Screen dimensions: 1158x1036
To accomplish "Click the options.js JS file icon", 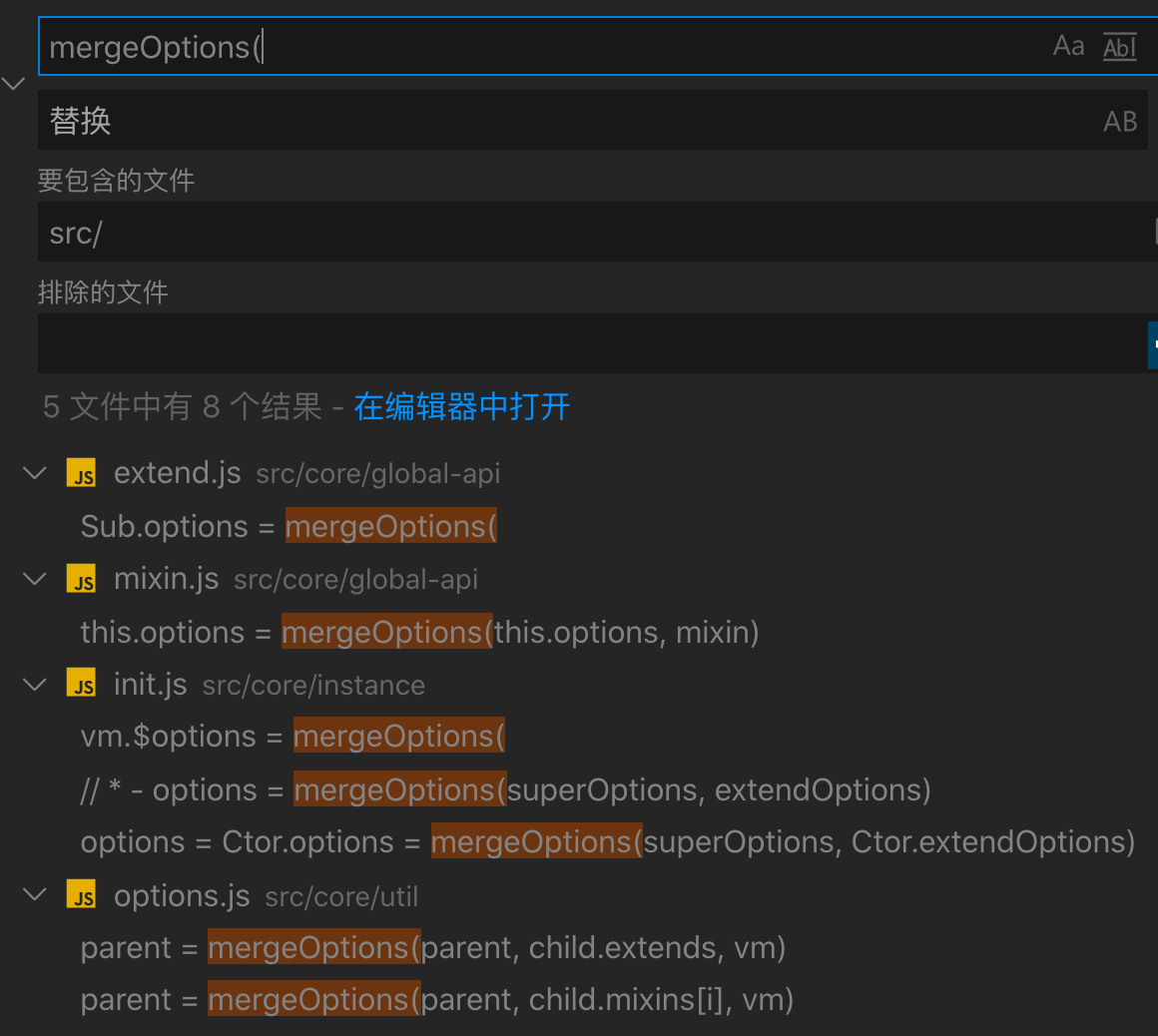I will tap(82, 895).
